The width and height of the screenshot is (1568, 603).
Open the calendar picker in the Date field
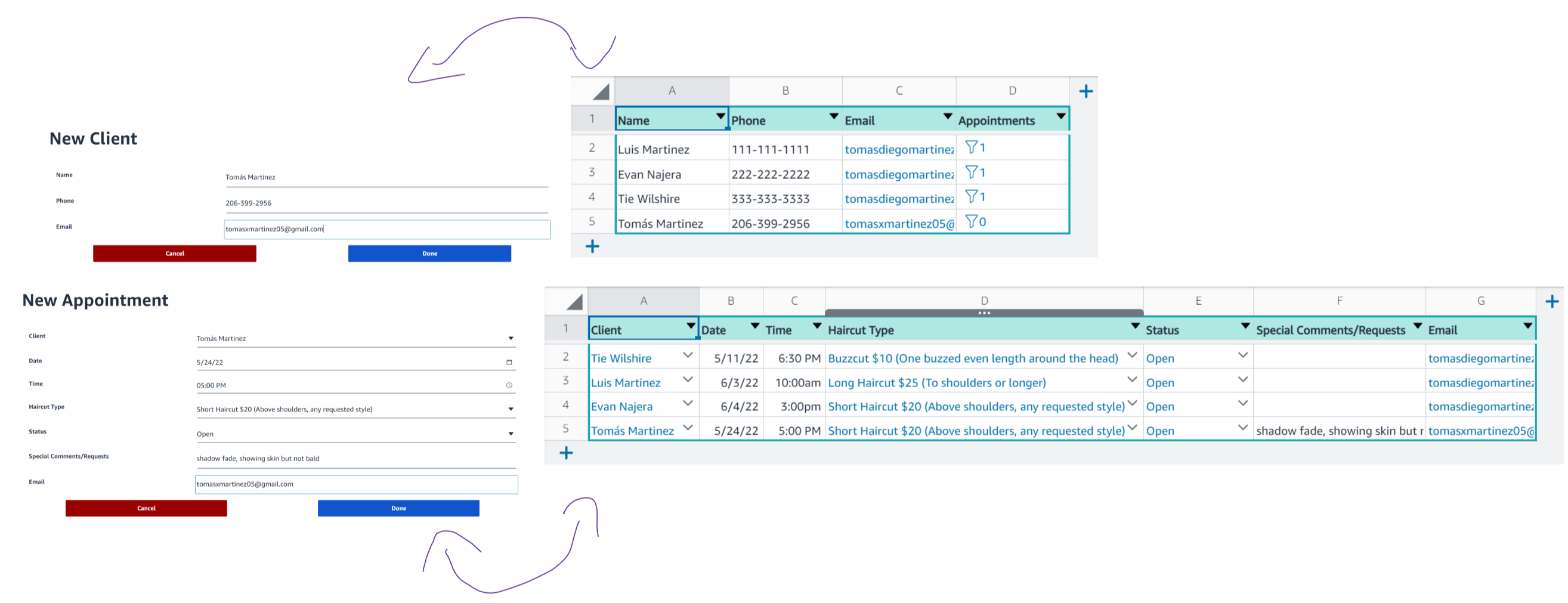[509, 362]
